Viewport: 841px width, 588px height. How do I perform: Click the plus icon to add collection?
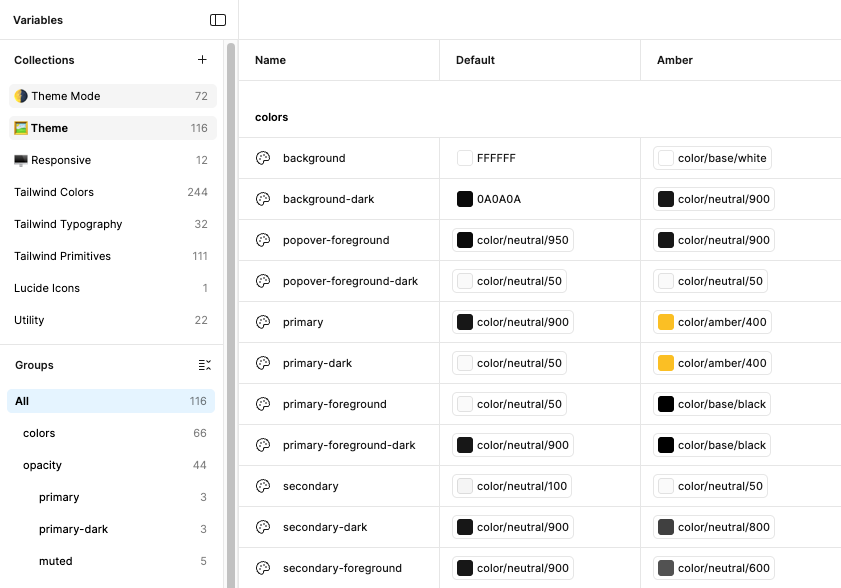click(x=202, y=60)
